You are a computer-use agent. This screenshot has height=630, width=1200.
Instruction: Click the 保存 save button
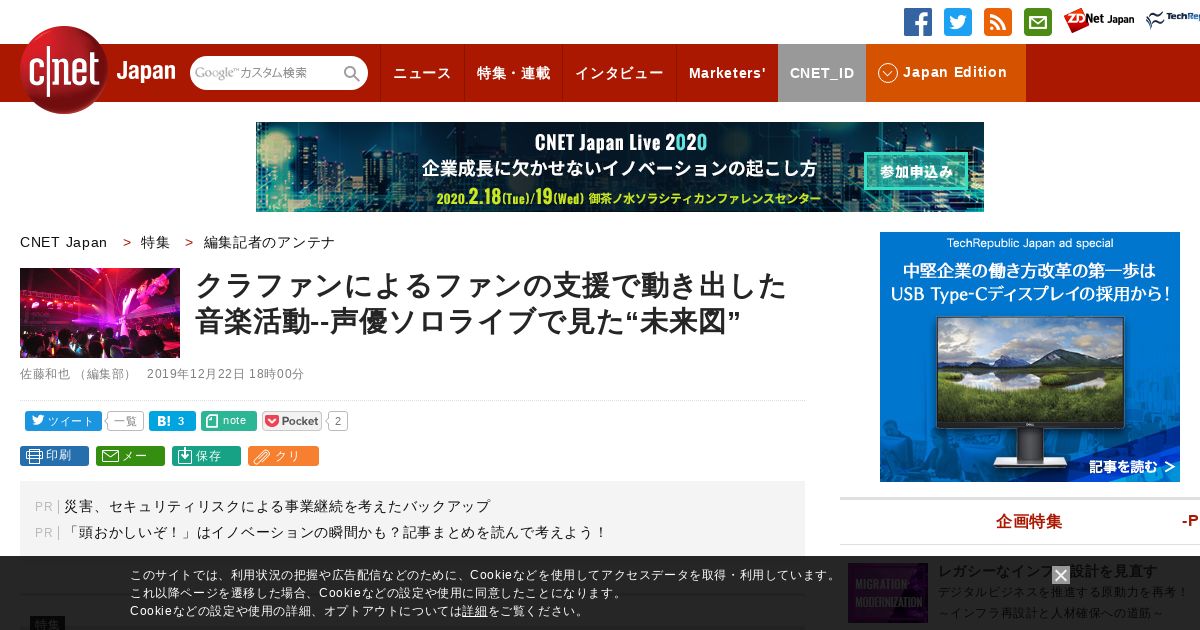pos(206,456)
